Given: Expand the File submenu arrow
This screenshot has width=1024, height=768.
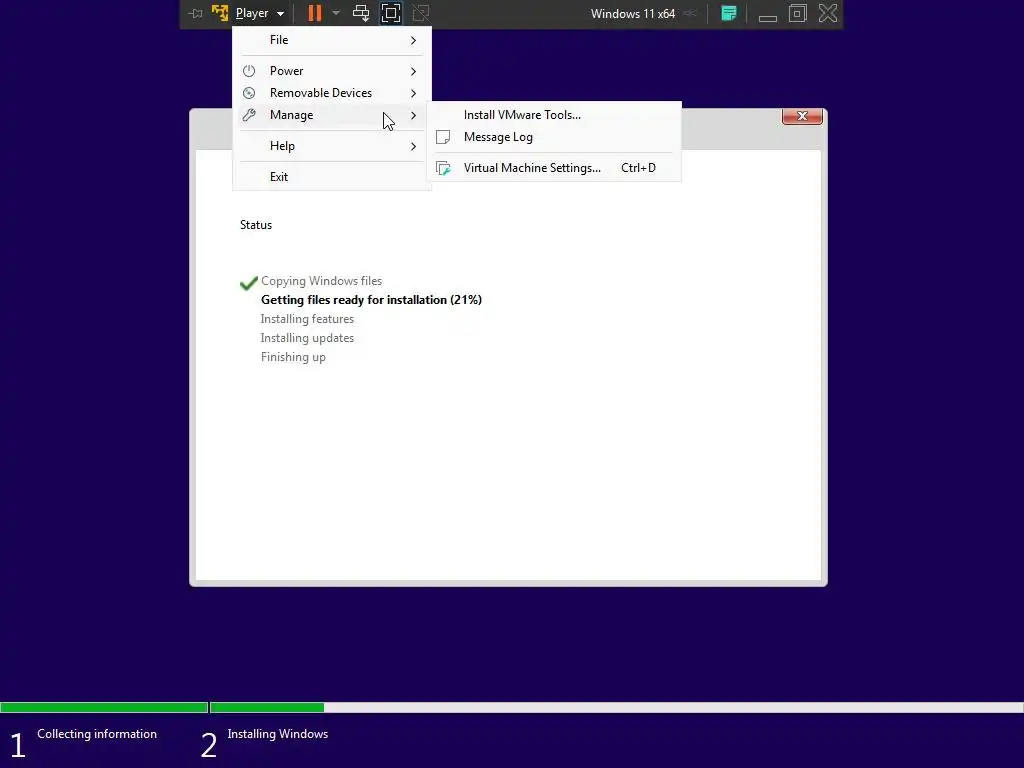Looking at the screenshot, I should tap(413, 40).
